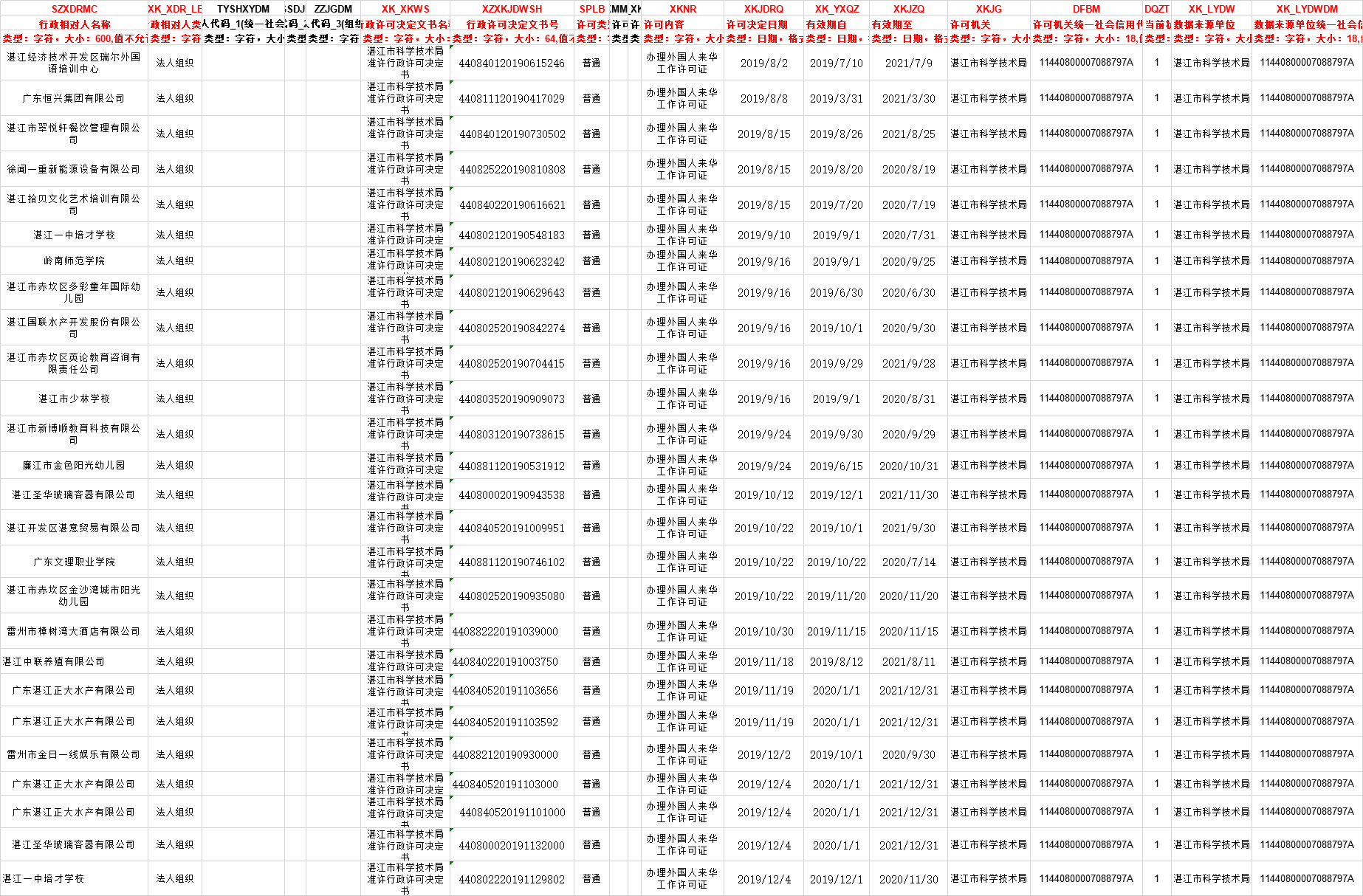Click document number 440802220191129802
1363x896 pixels.
click(x=512, y=880)
